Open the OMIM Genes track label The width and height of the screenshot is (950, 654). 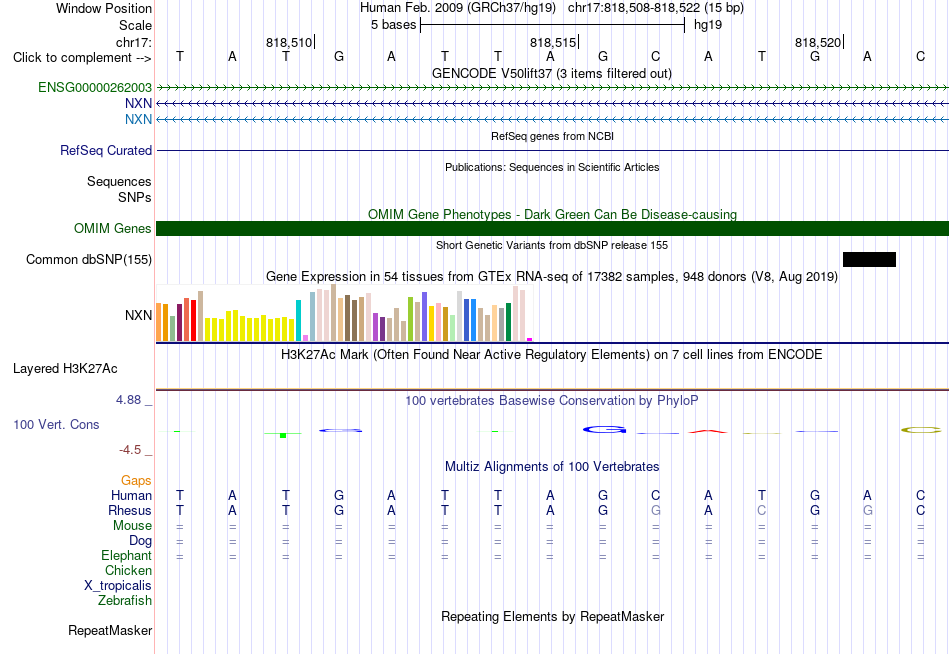(x=112, y=229)
